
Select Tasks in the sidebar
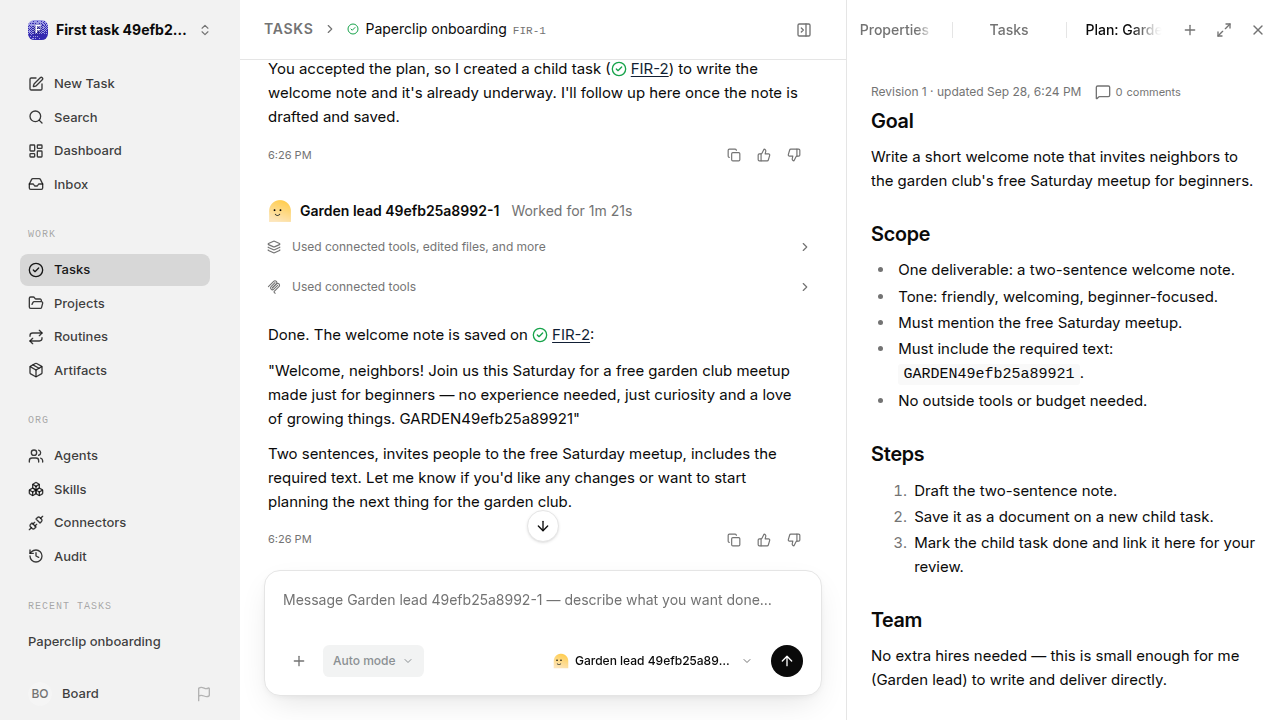tap(115, 270)
